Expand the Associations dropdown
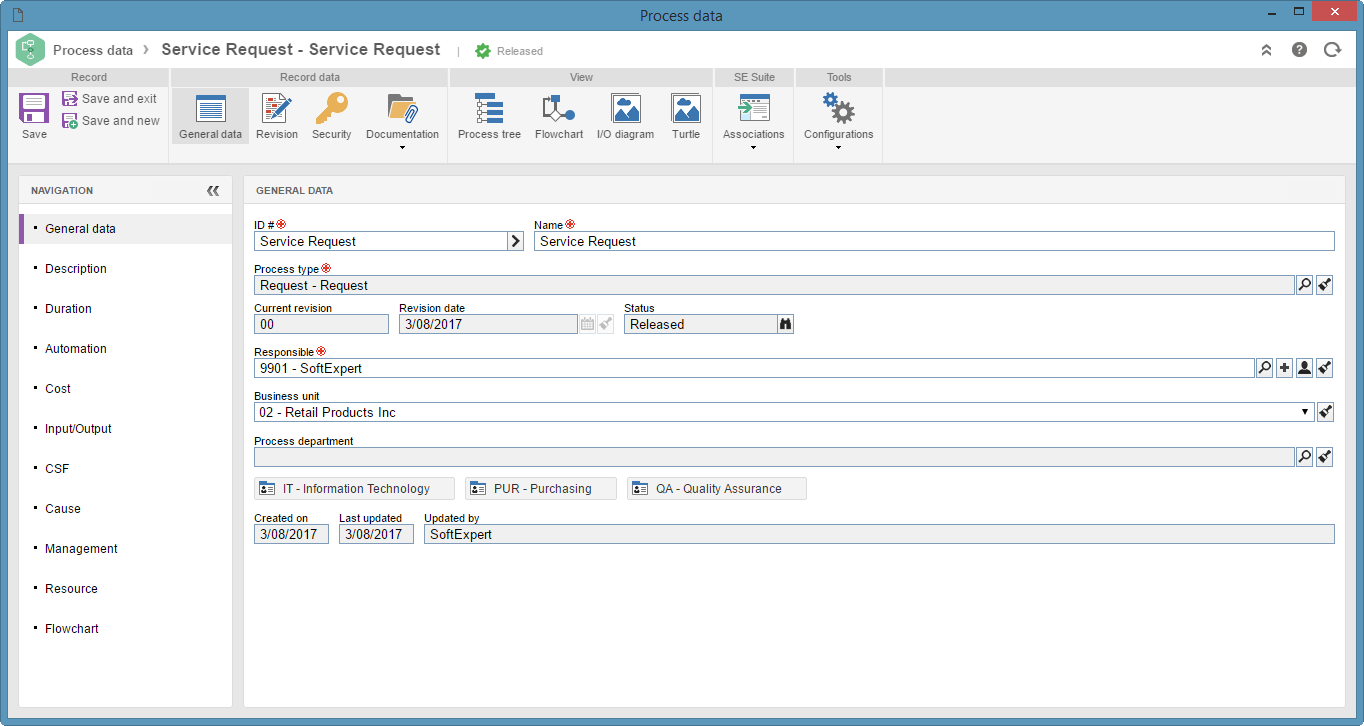 [753, 147]
